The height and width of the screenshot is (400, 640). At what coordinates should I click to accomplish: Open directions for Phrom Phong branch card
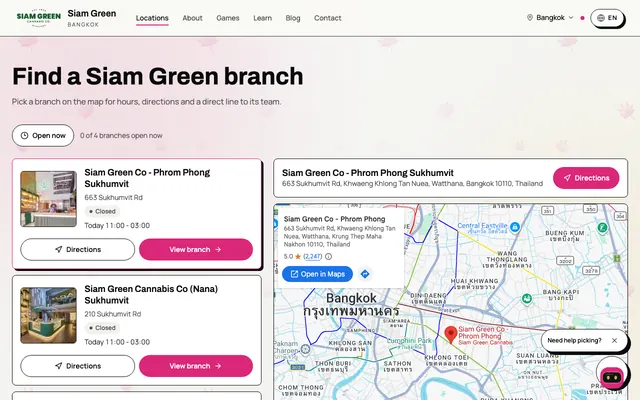[x=78, y=249]
